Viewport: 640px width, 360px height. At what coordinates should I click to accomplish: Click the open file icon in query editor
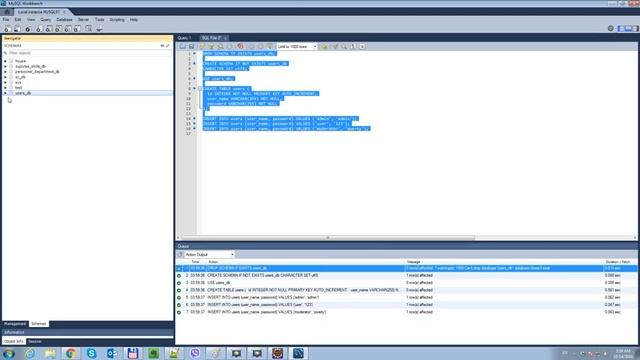point(182,47)
